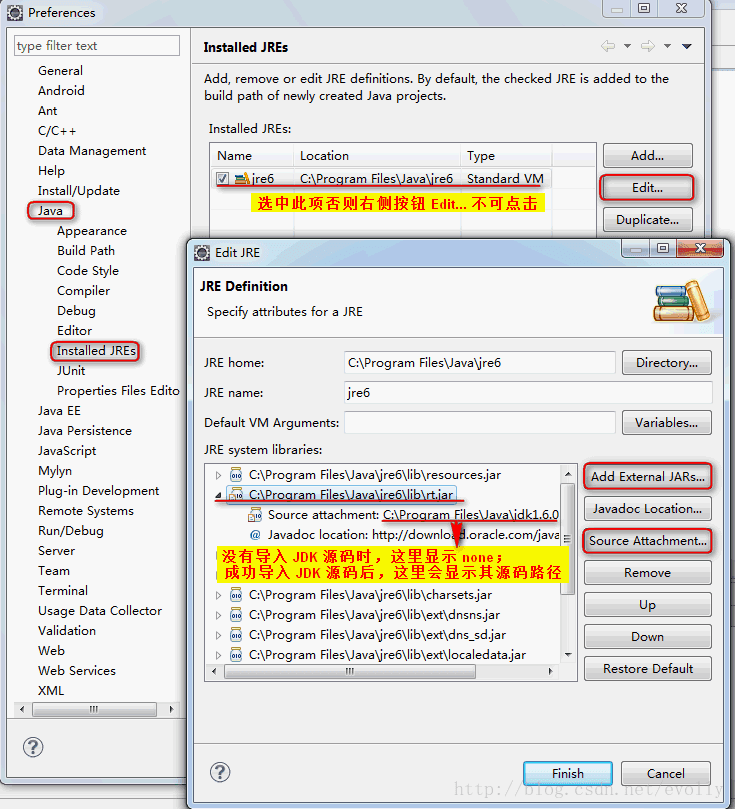Click right arrow of preferences tree scrollbar
735x809 pixels.
172,709
